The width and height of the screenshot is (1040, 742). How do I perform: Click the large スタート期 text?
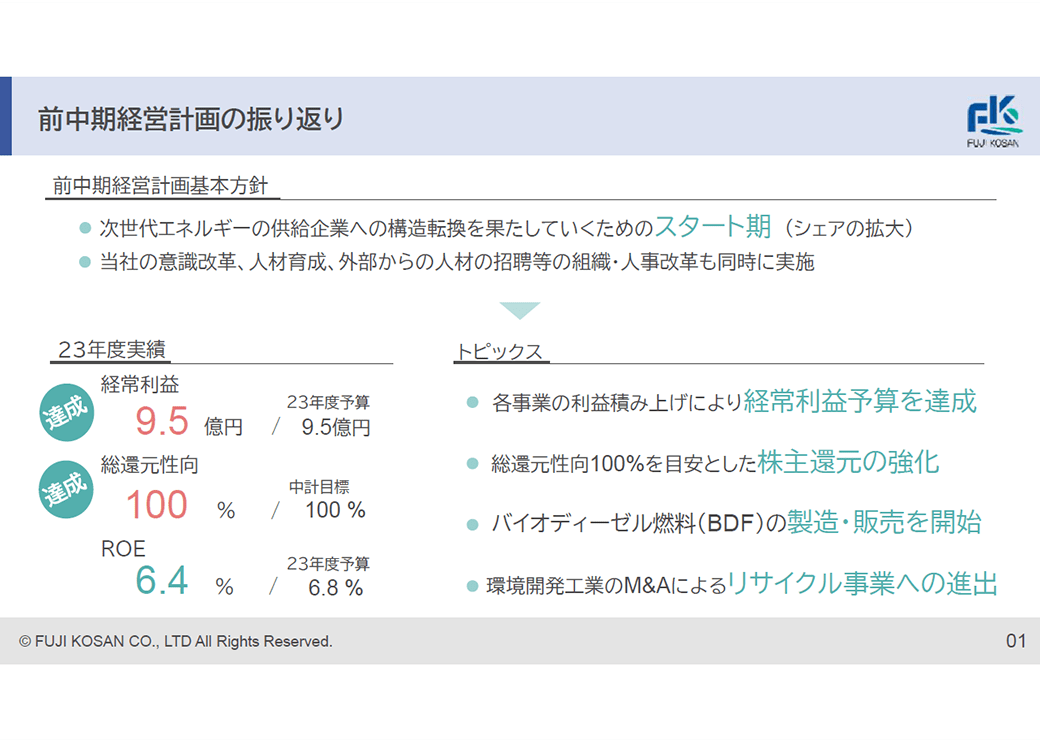[x=713, y=225]
